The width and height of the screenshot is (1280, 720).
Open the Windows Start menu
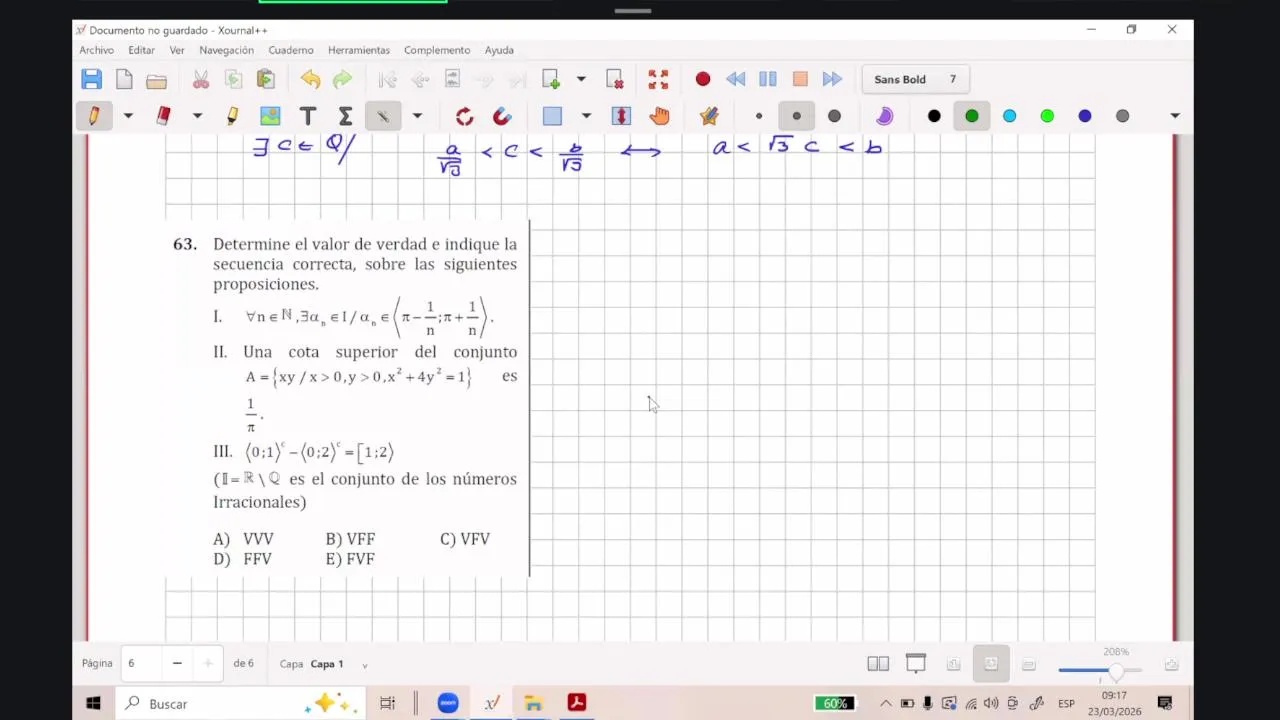tap(93, 704)
